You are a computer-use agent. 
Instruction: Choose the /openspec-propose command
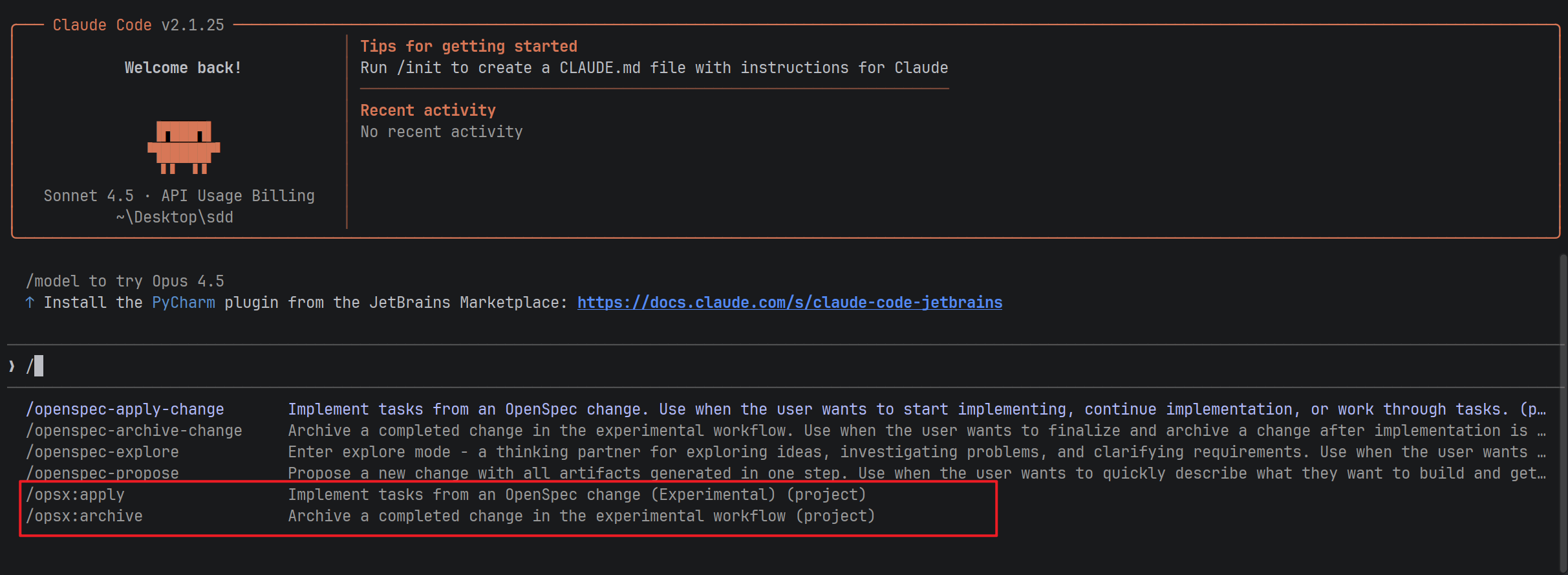[x=102, y=473]
